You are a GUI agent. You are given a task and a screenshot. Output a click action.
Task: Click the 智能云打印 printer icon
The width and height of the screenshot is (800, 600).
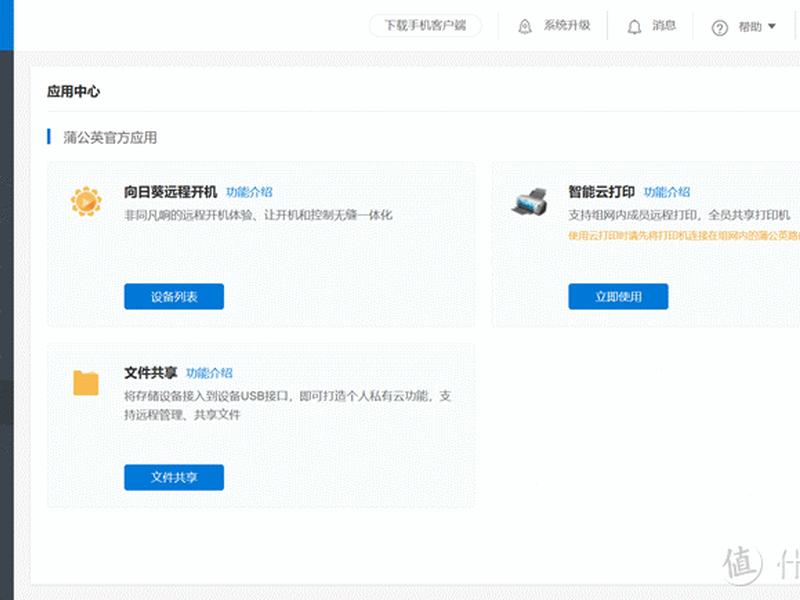tap(530, 201)
